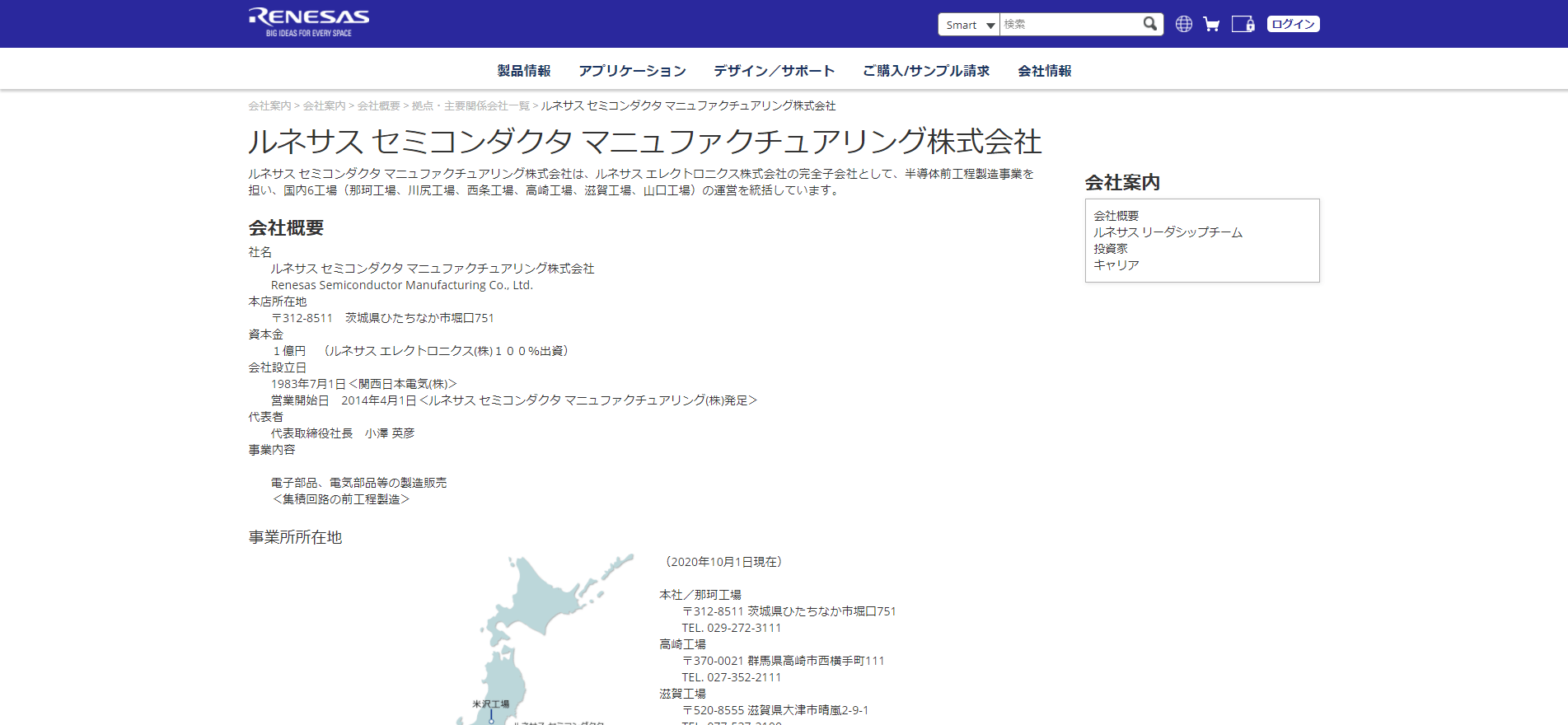1568x725 pixels.
Task: Select 投資家 in the sidebar
Action: [1111, 249]
